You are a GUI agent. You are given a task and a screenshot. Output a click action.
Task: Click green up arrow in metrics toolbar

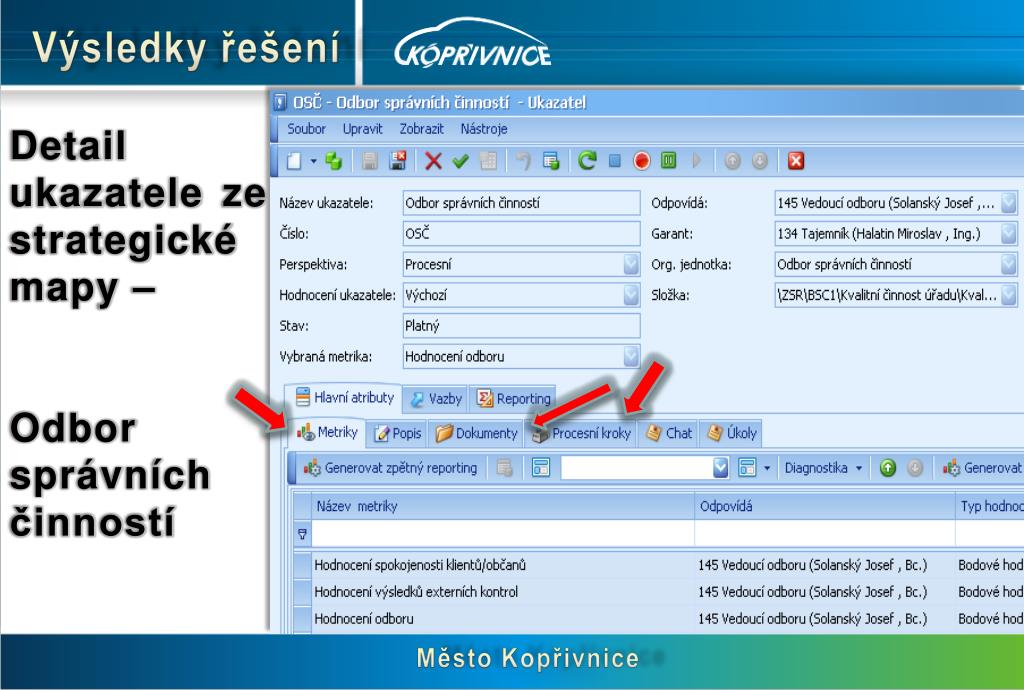pyautogui.click(x=888, y=467)
